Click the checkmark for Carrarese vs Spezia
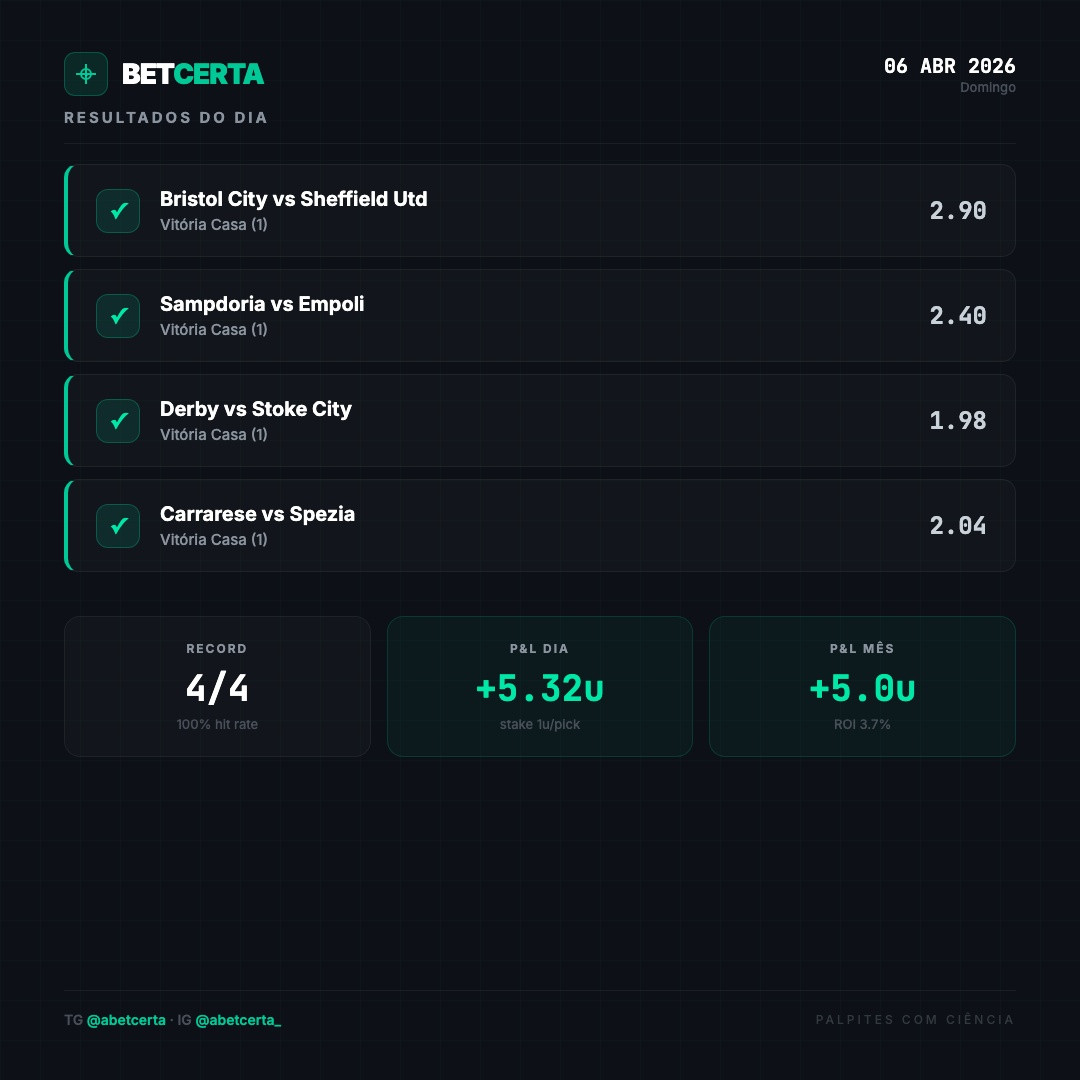 (x=118, y=526)
